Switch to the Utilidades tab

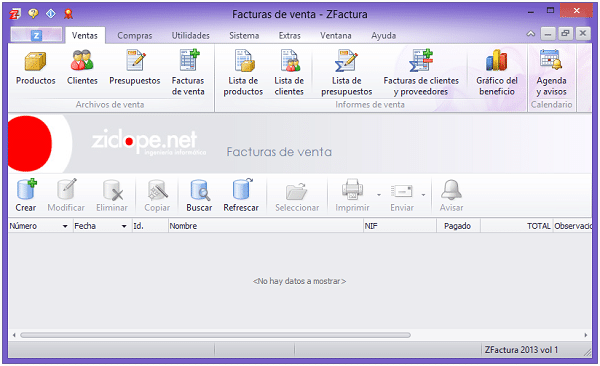coord(191,36)
